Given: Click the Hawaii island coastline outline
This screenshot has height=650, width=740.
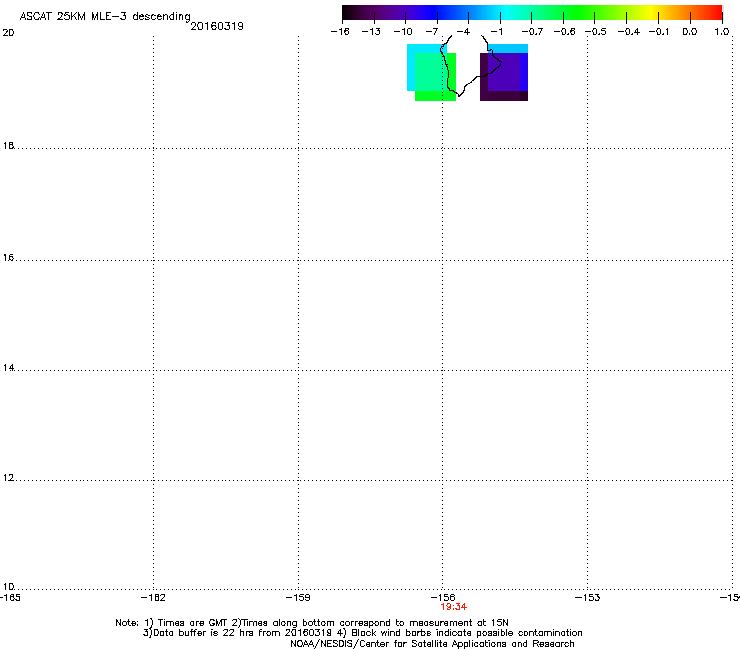Looking at the screenshot, I should point(471,65).
